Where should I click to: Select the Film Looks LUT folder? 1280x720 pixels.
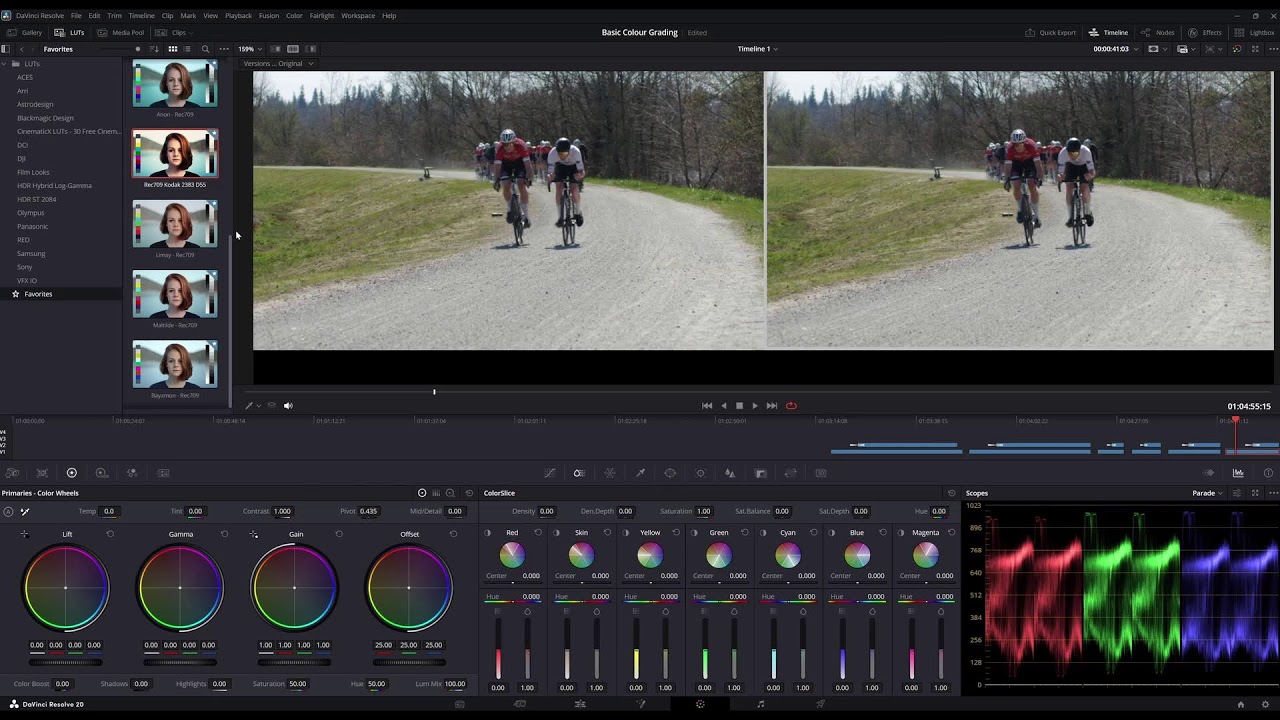click(x=33, y=172)
